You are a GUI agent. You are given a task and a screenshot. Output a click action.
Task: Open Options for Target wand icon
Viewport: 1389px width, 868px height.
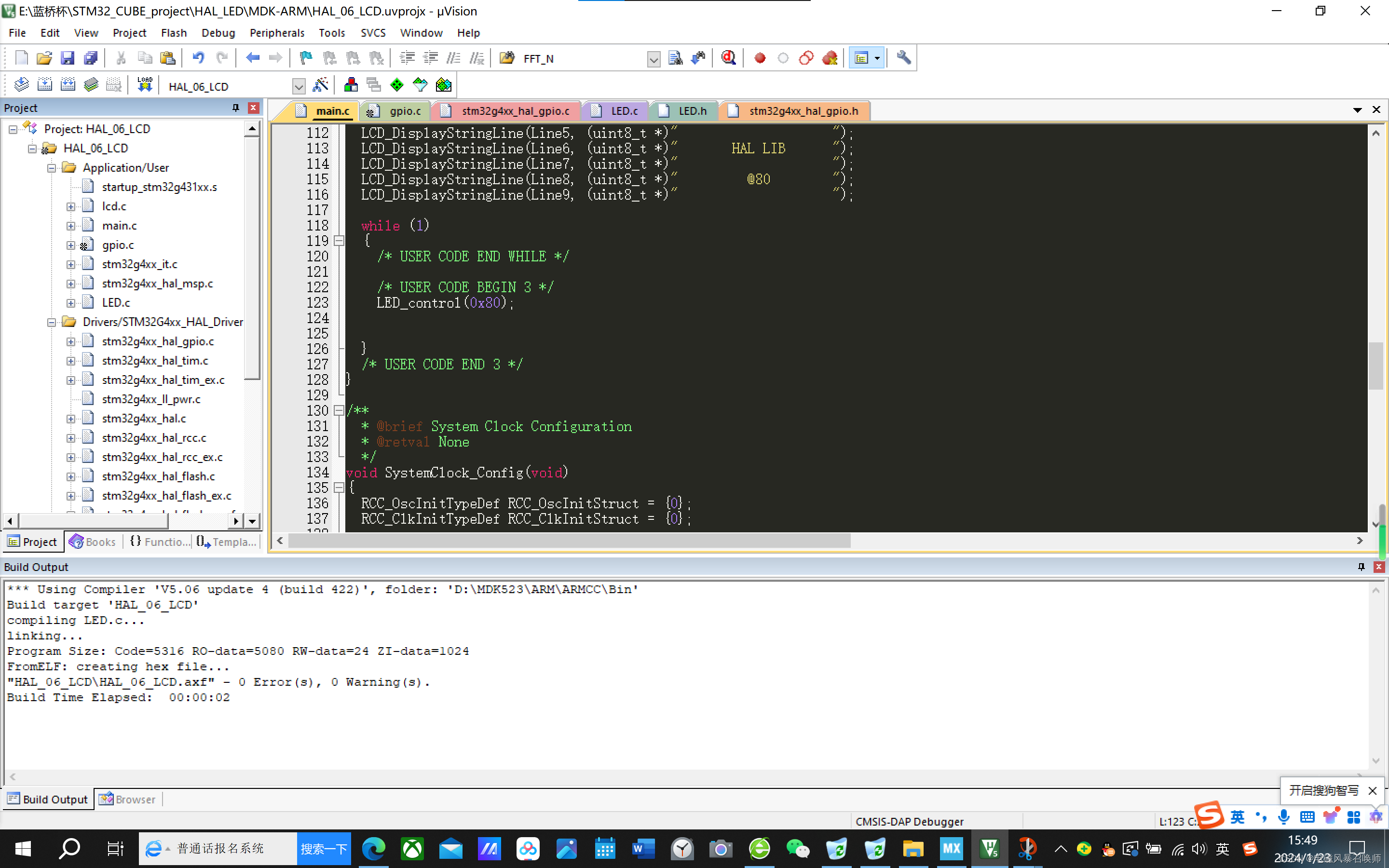click(320, 85)
